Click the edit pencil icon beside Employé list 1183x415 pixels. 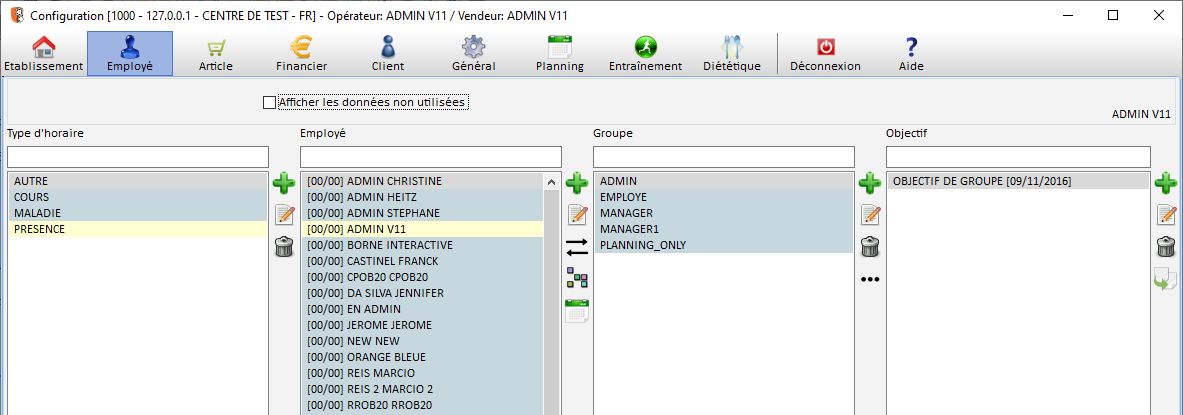pos(577,214)
